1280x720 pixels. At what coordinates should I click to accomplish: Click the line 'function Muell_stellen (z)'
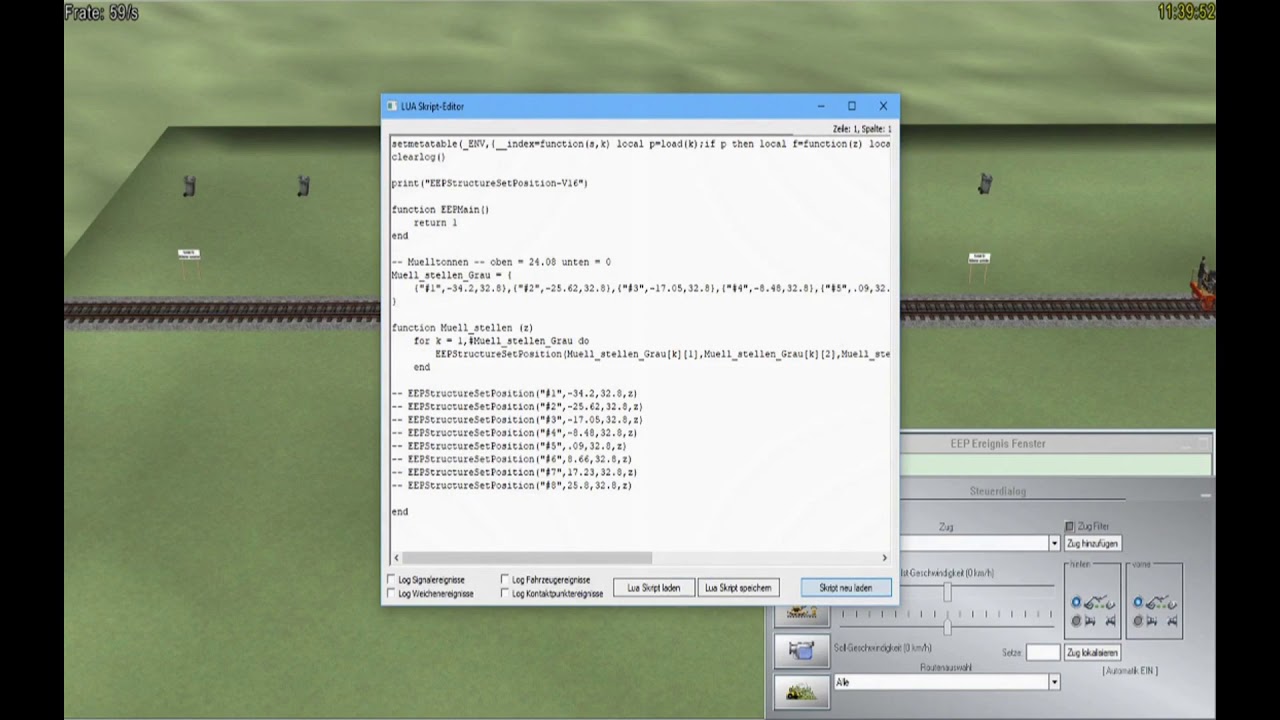[x=462, y=328]
